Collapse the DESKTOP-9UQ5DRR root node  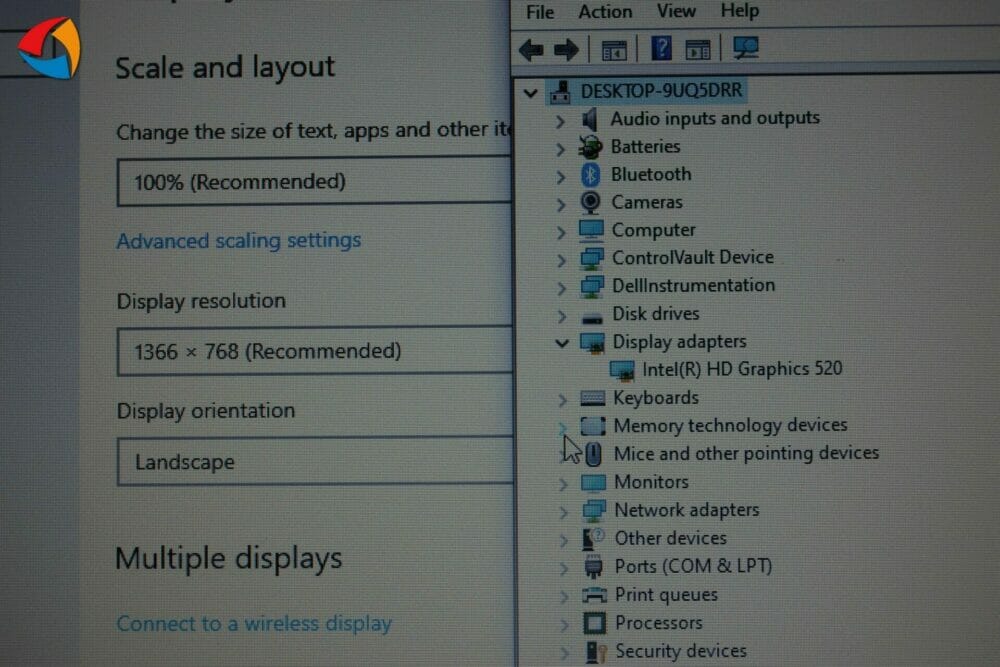click(531, 94)
